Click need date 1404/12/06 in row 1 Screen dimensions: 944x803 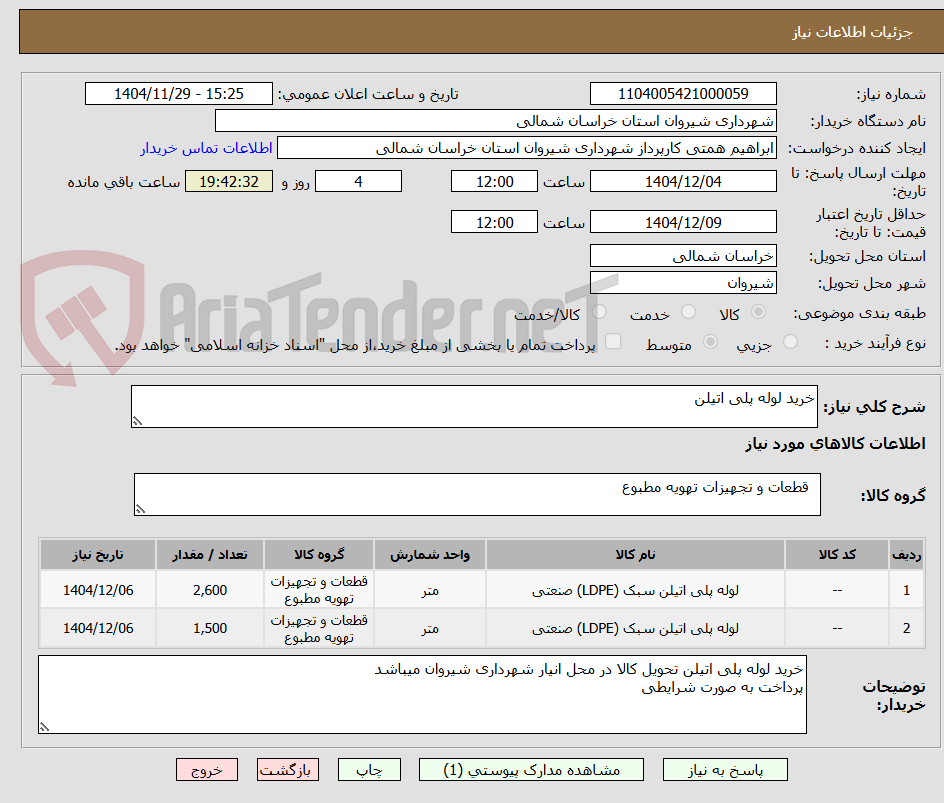tap(98, 591)
